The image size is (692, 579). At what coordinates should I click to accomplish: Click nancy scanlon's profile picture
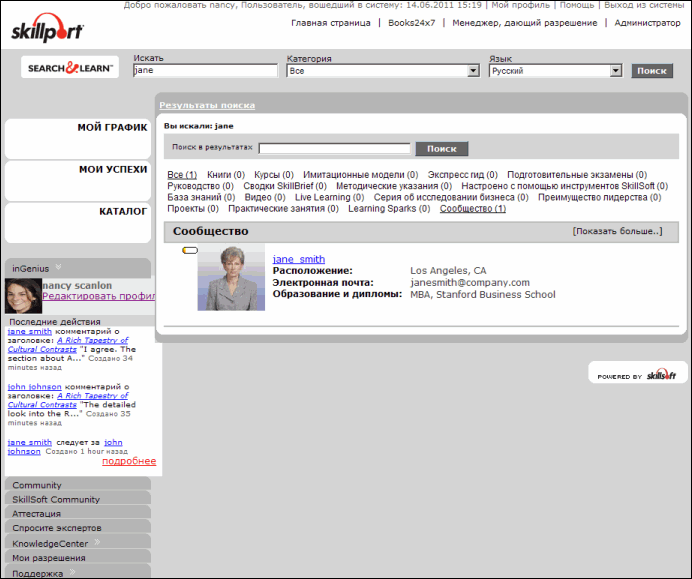pos(23,296)
